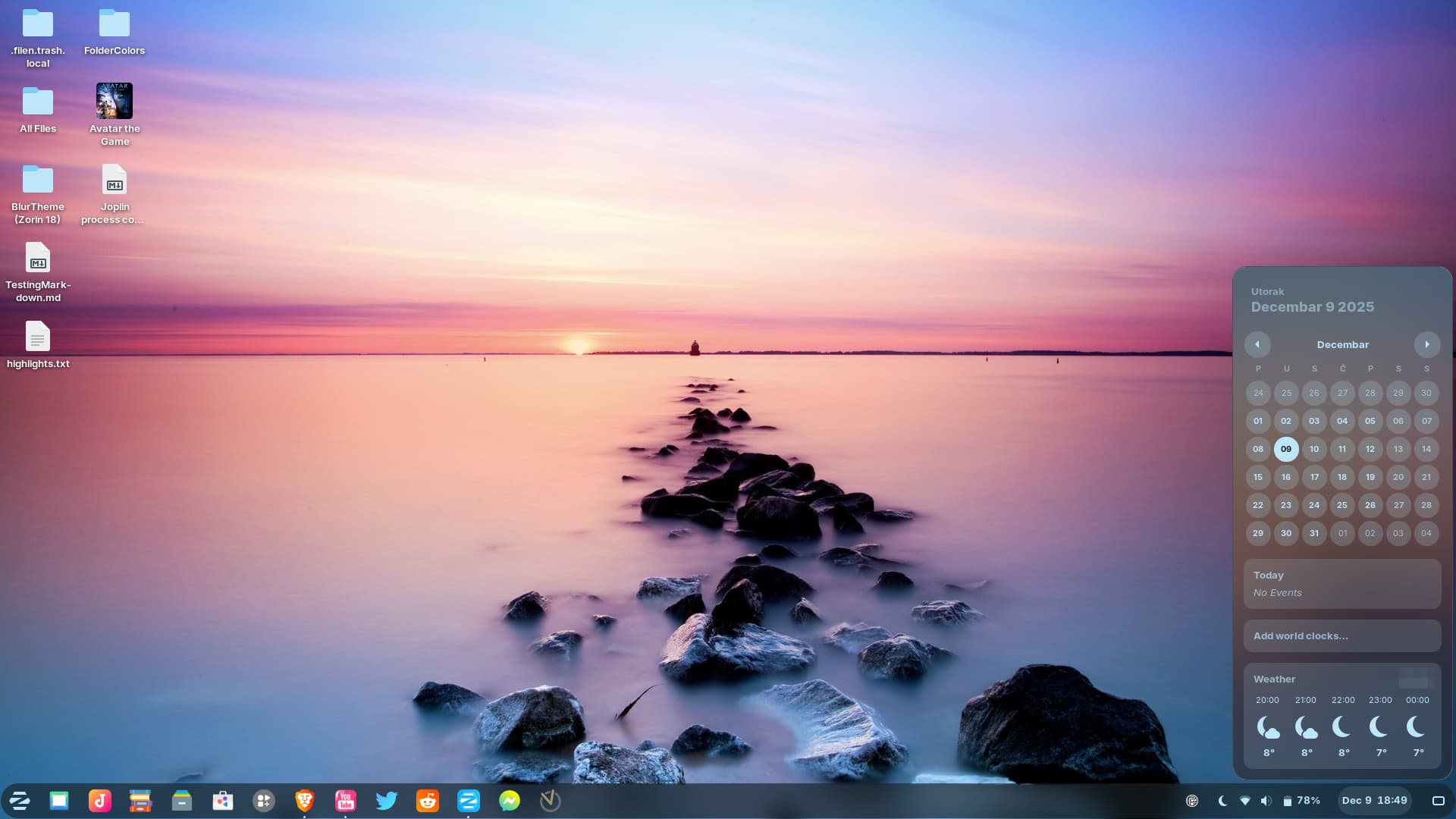
Task: Click the volume speaker tray icon
Action: [1266, 801]
